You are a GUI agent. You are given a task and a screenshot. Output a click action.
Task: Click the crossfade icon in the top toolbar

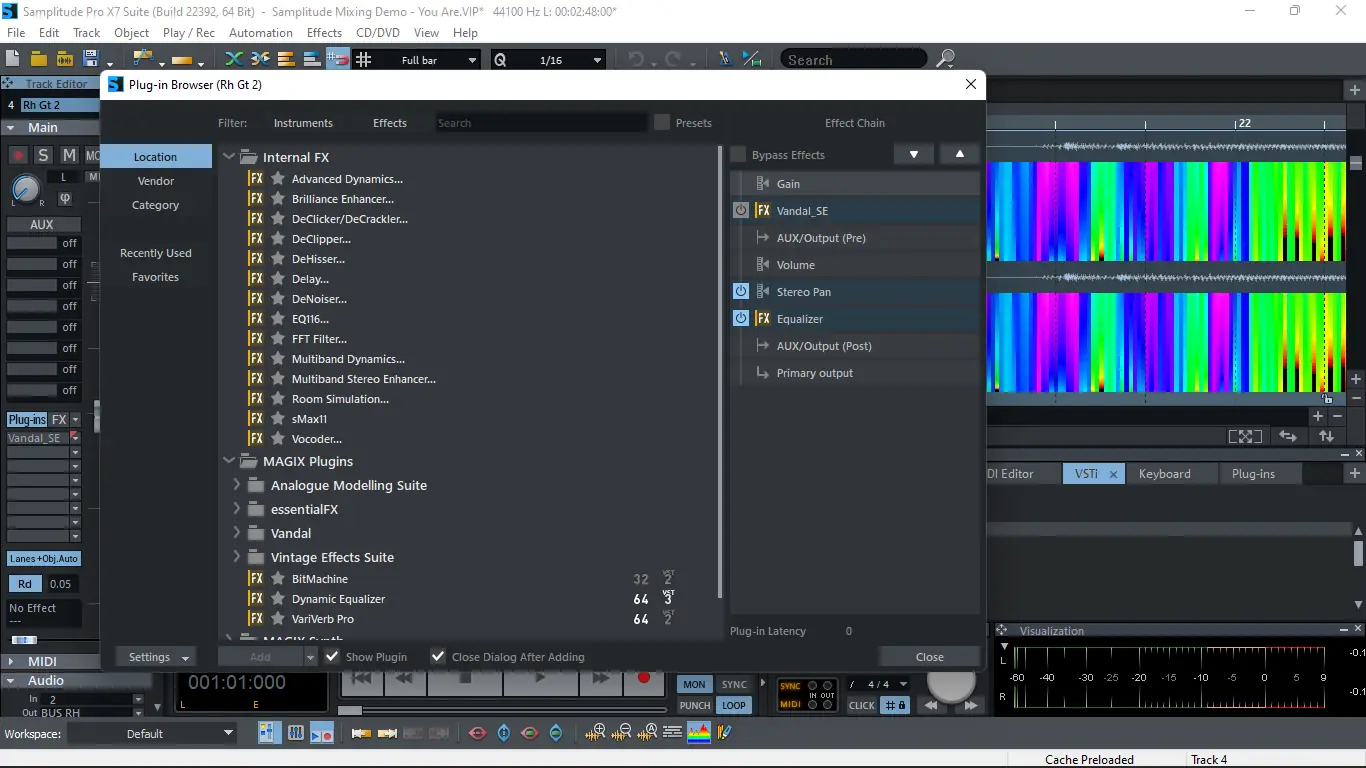[233, 59]
